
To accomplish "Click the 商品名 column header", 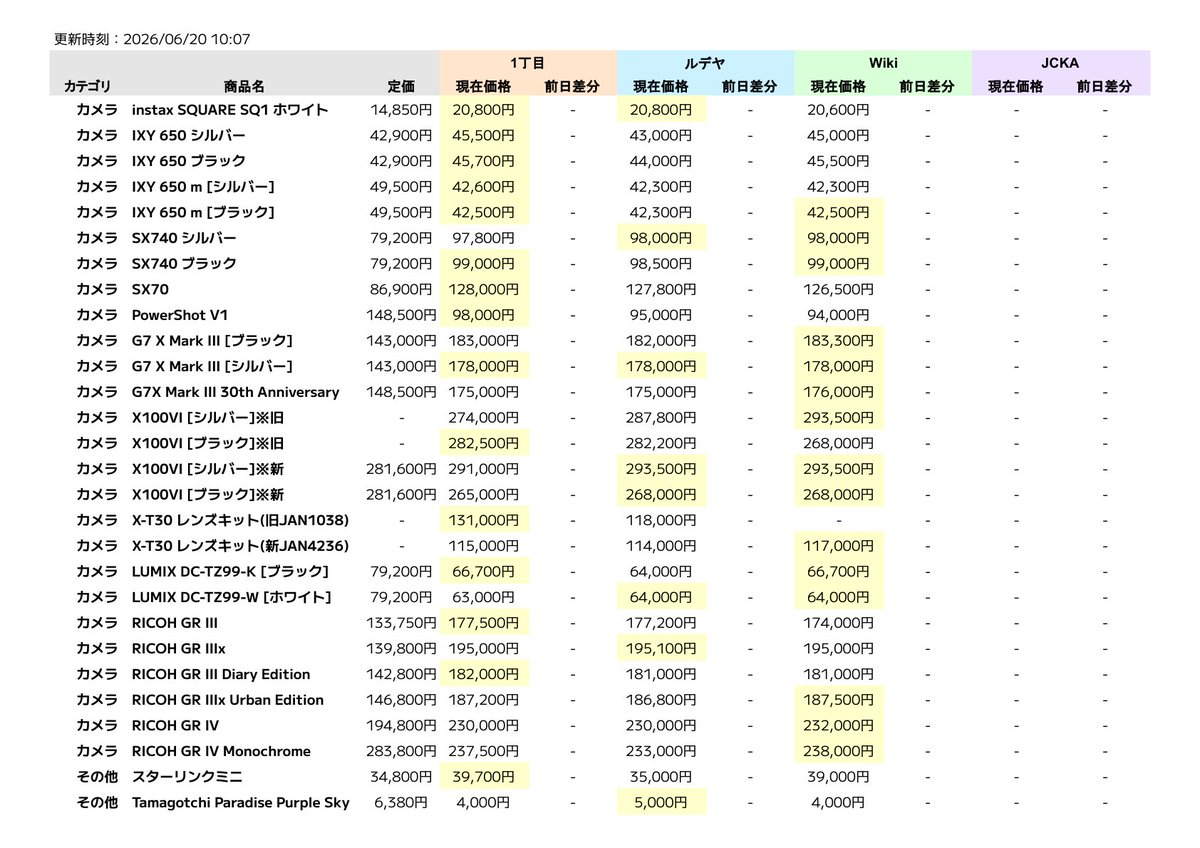I will click(x=244, y=87).
